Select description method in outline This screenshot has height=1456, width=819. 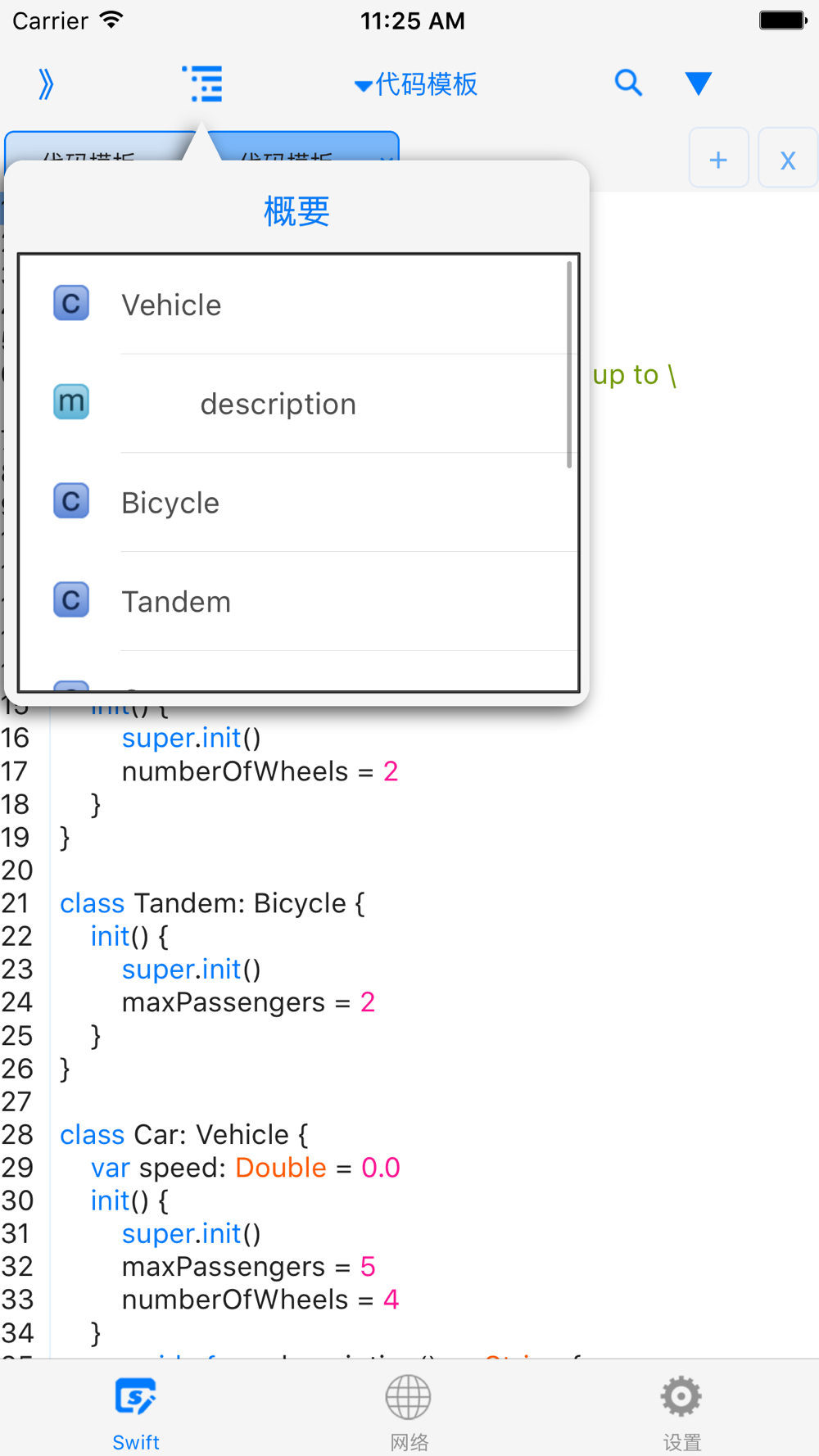click(278, 404)
